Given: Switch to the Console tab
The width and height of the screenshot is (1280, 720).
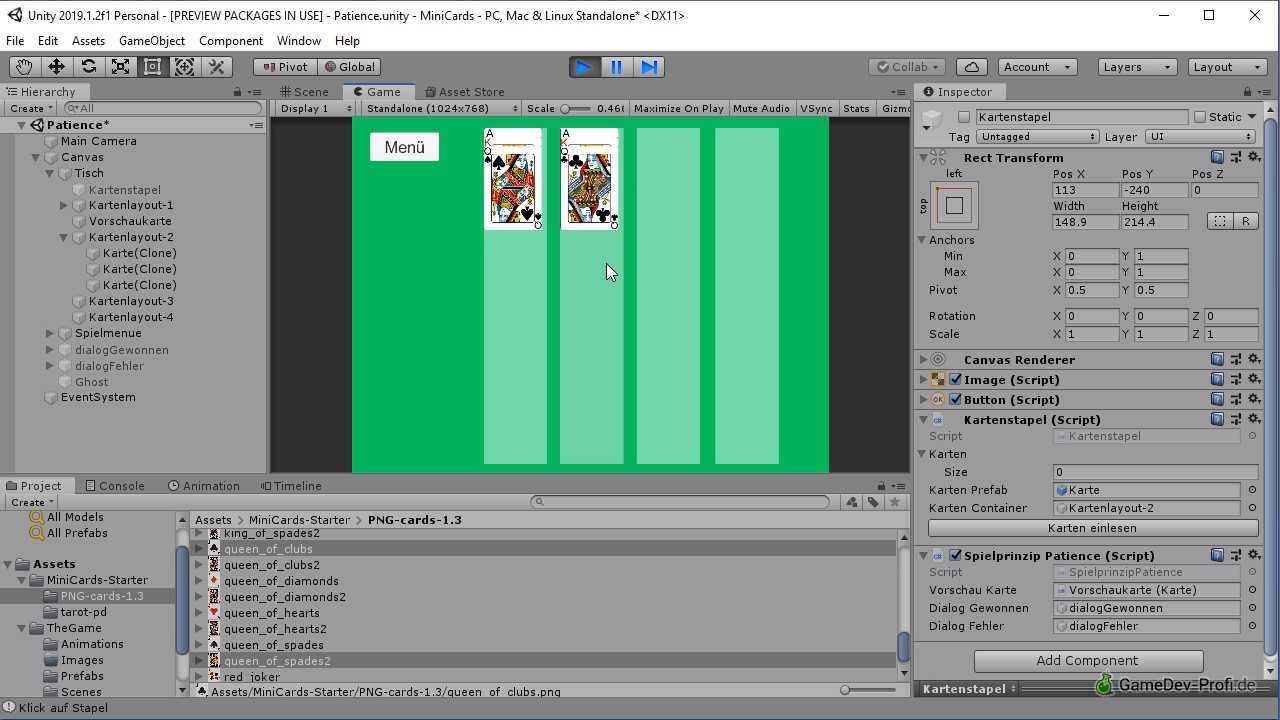Looking at the screenshot, I should click(115, 486).
